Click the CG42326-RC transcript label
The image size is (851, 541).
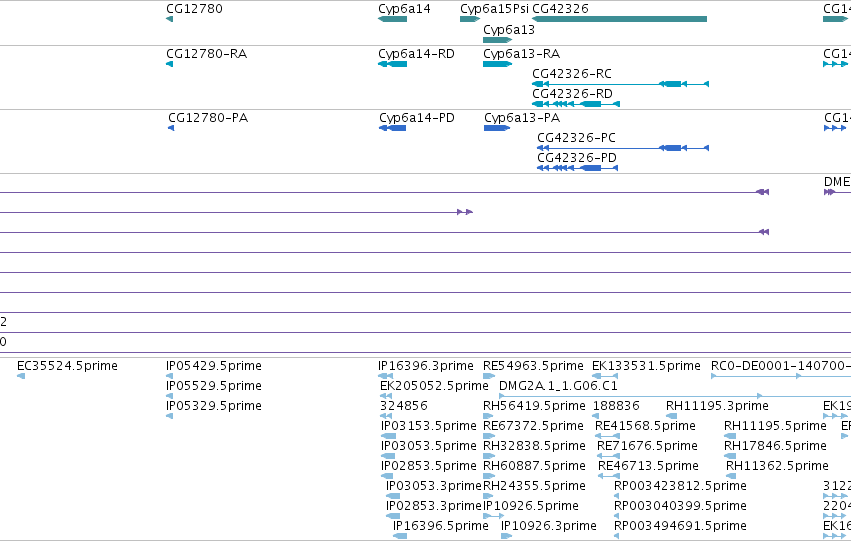click(x=571, y=74)
